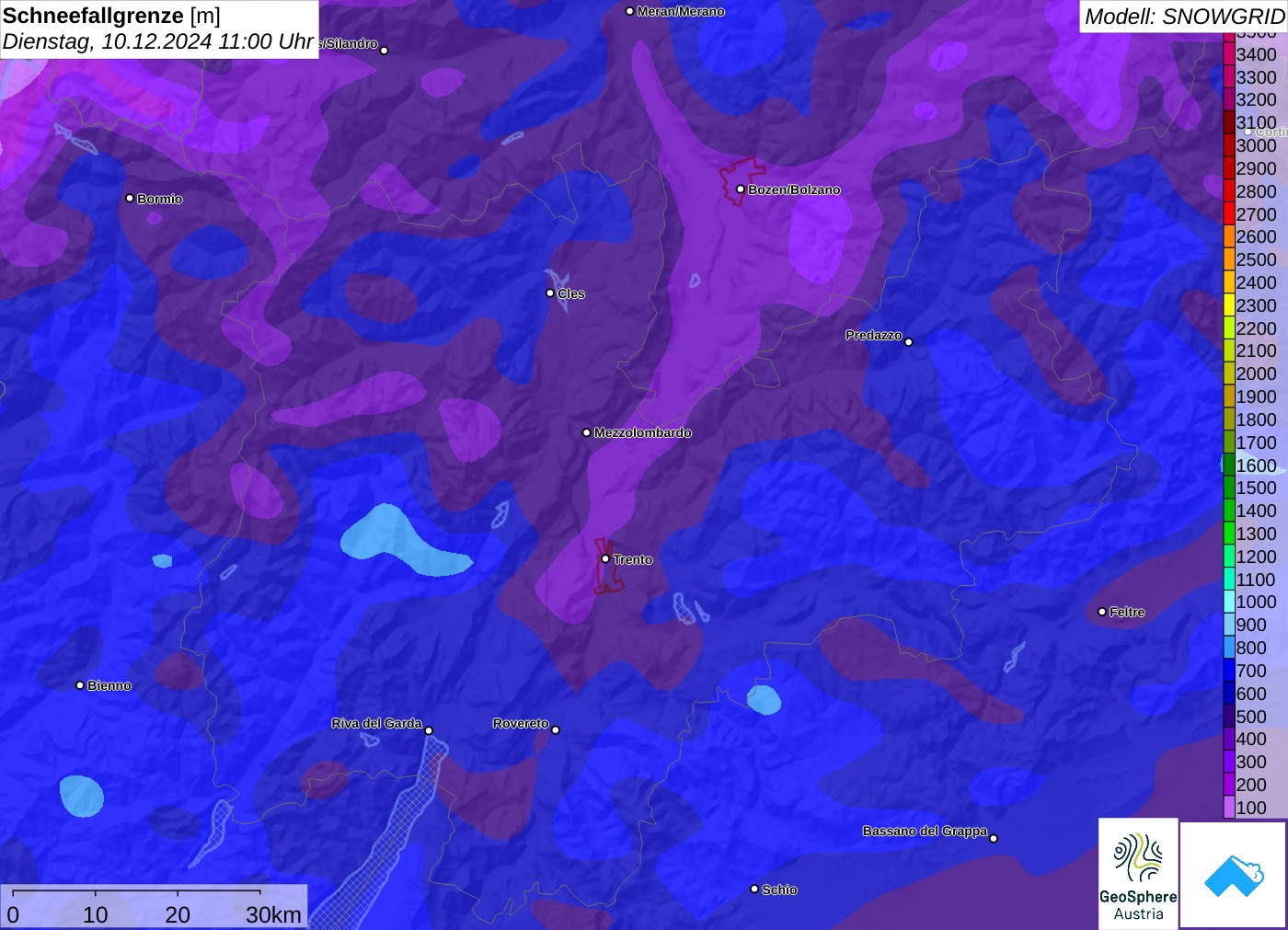This screenshot has height=930, width=1288.
Task: Click the legend value '1800'
Action: coord(1256,419)
